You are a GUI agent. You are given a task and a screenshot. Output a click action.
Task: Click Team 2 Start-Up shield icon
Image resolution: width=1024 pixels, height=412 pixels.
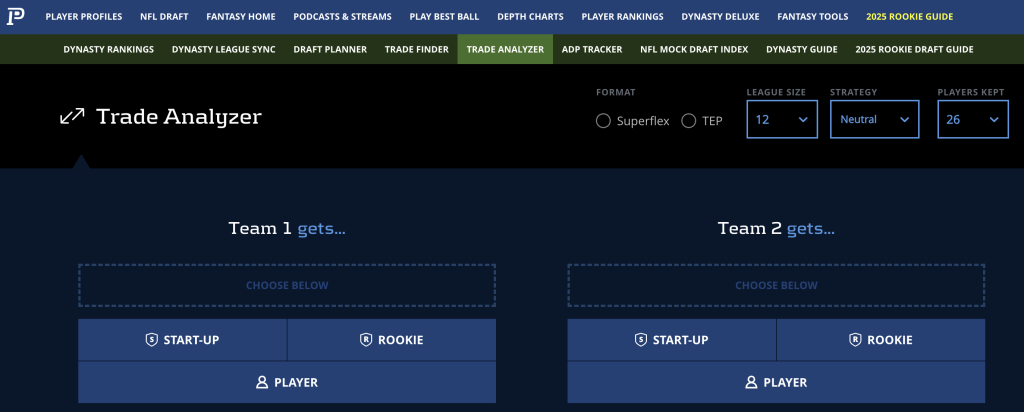[x=639, y=340]
